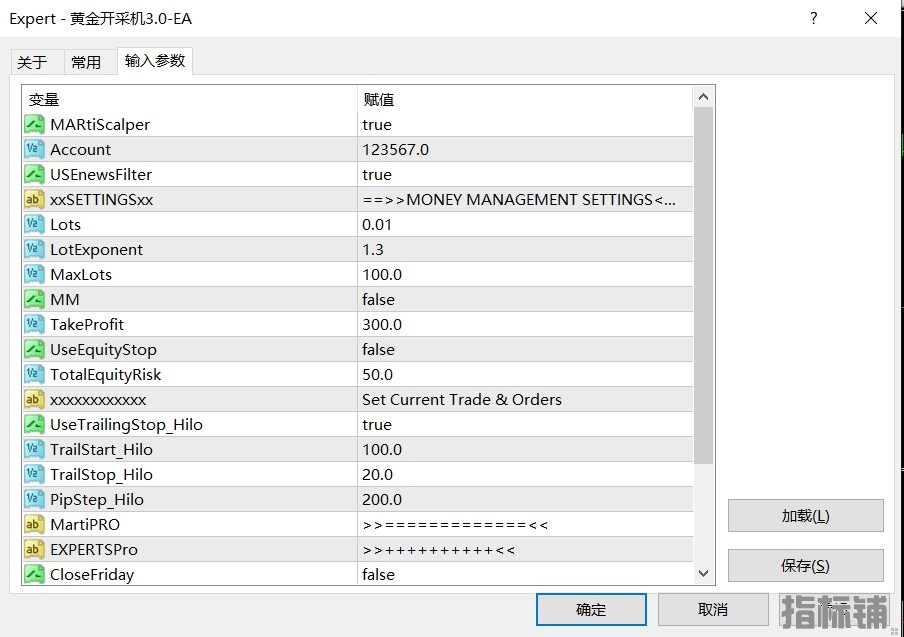This screenshot has width=904, height=637.
Task: Click the MaxLots numeric type icon
Action: point(34,274)
